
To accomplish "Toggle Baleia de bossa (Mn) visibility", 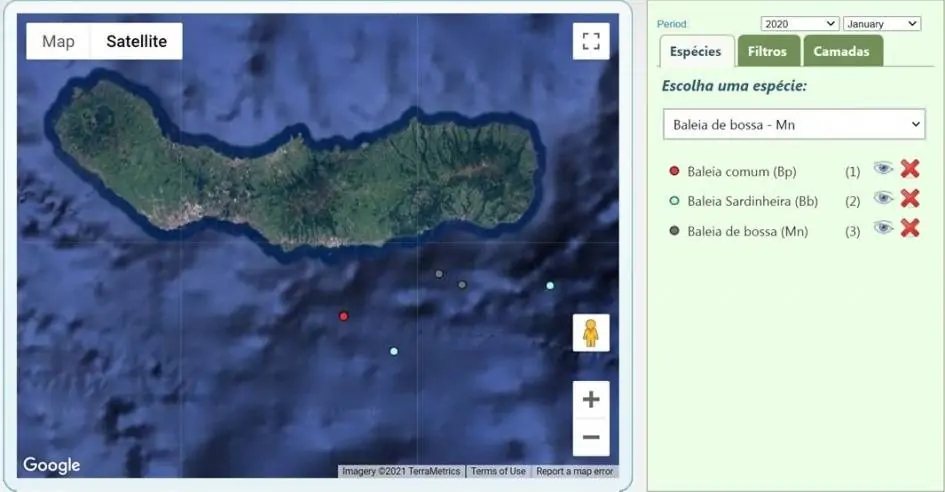I will pyautogui.click(x=882, y=228).
